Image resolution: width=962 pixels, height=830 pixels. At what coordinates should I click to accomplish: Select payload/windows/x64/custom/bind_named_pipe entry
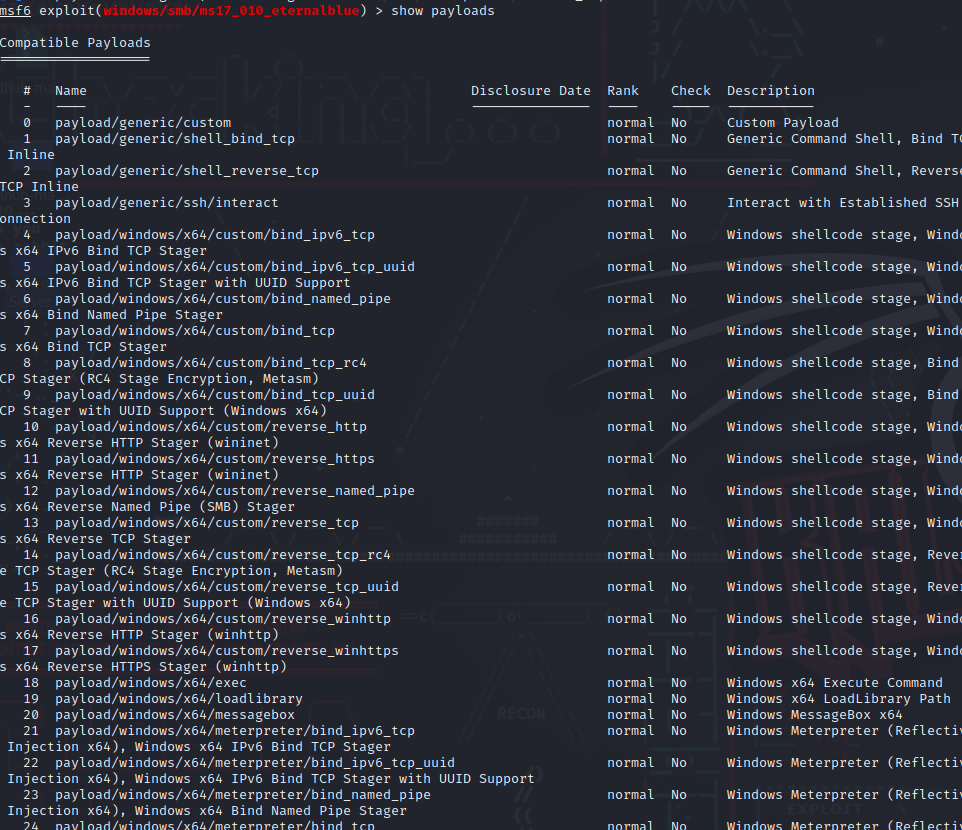tap(223, 299)
